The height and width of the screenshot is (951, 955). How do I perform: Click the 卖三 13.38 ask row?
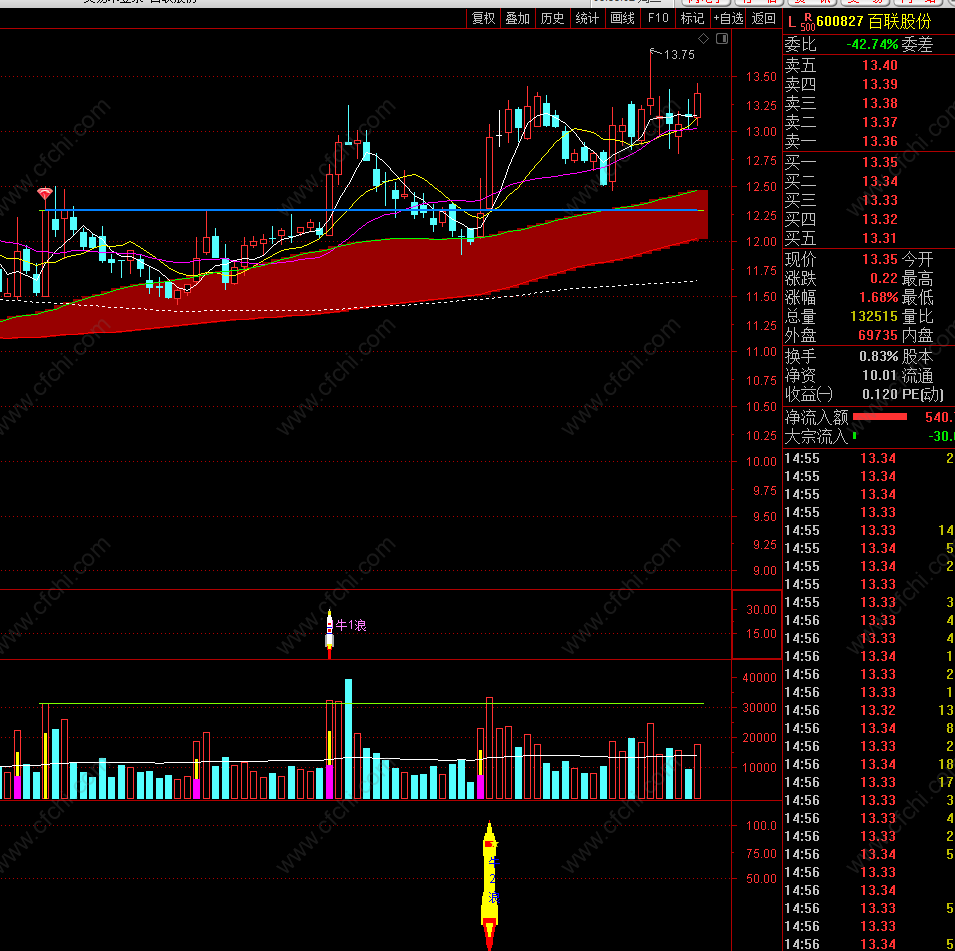point(869,103)
